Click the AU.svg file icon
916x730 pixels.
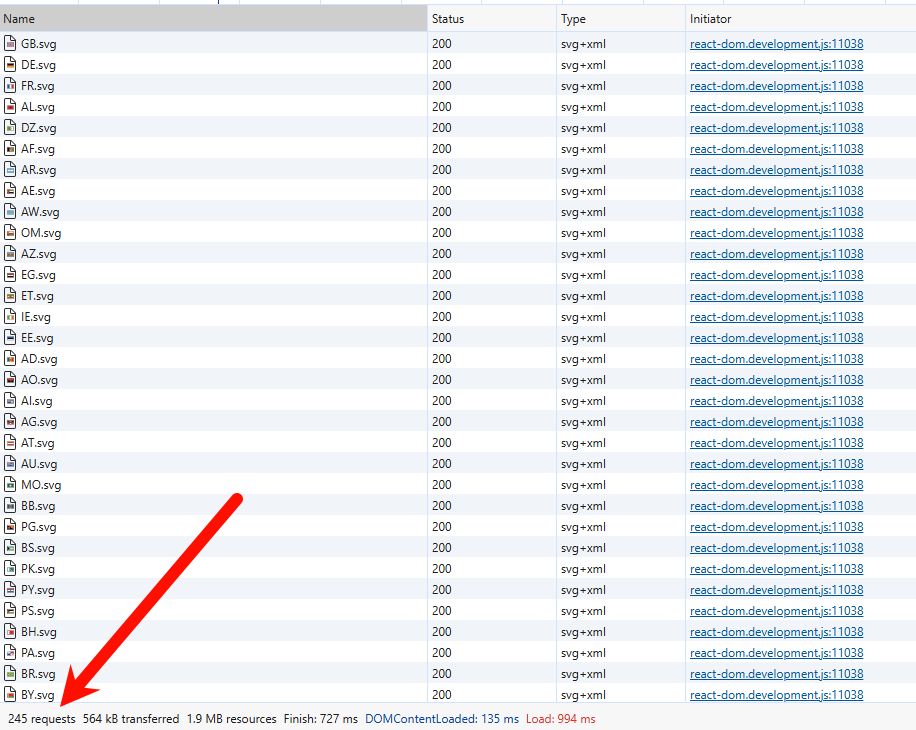(x=10, y=464)
